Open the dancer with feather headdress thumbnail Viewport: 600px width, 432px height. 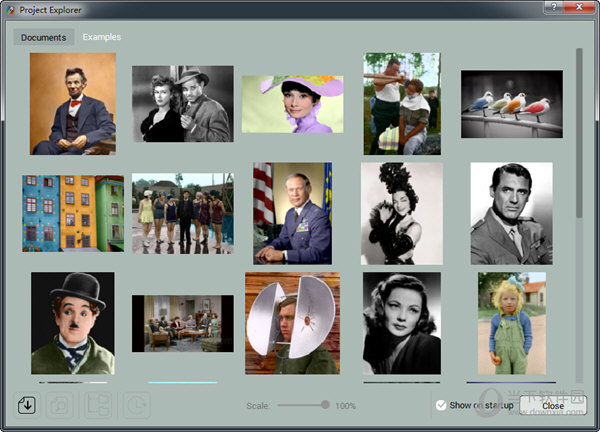point(402,214)
